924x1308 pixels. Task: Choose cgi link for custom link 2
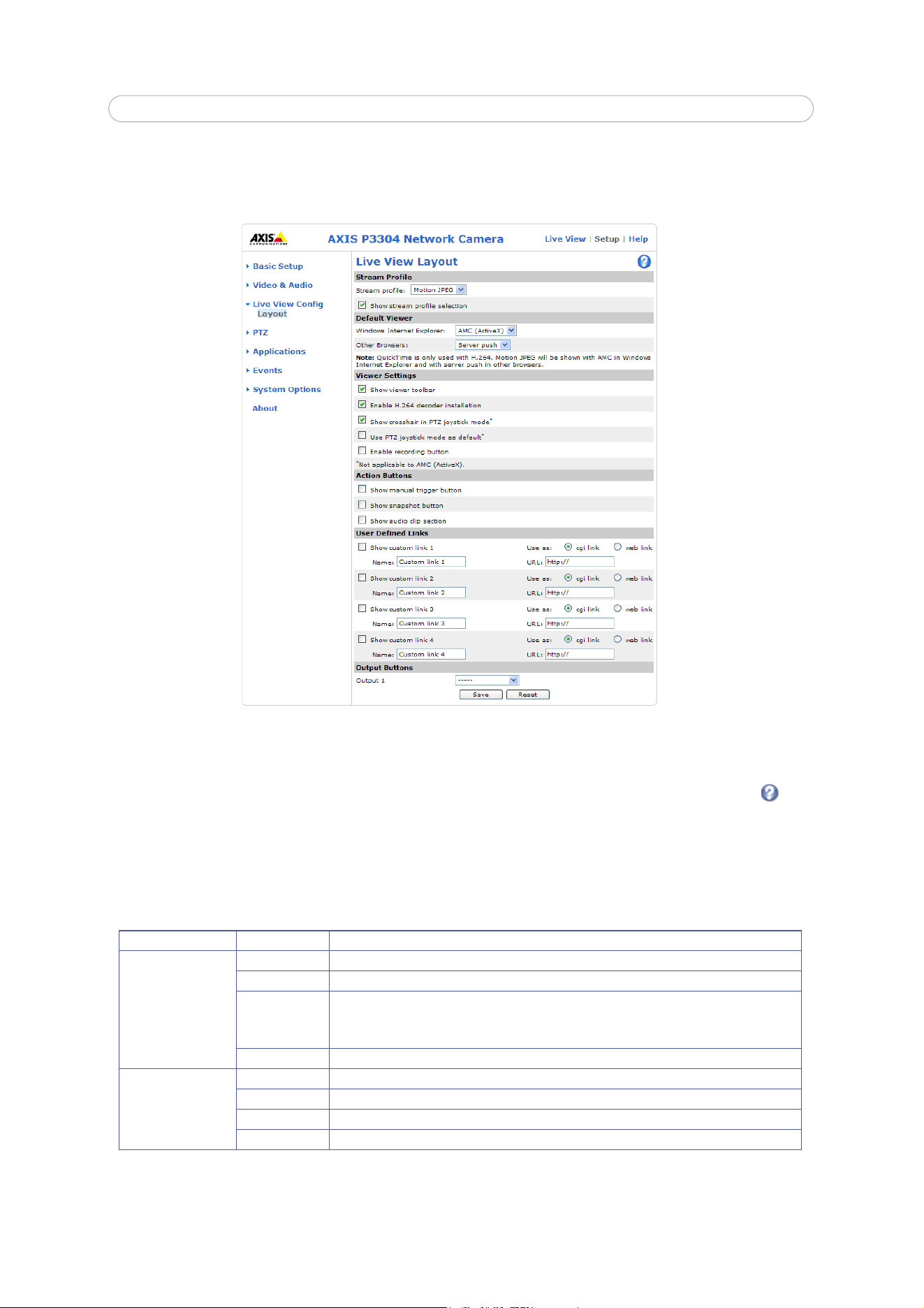pyautogui.click(x=568, y=578)
